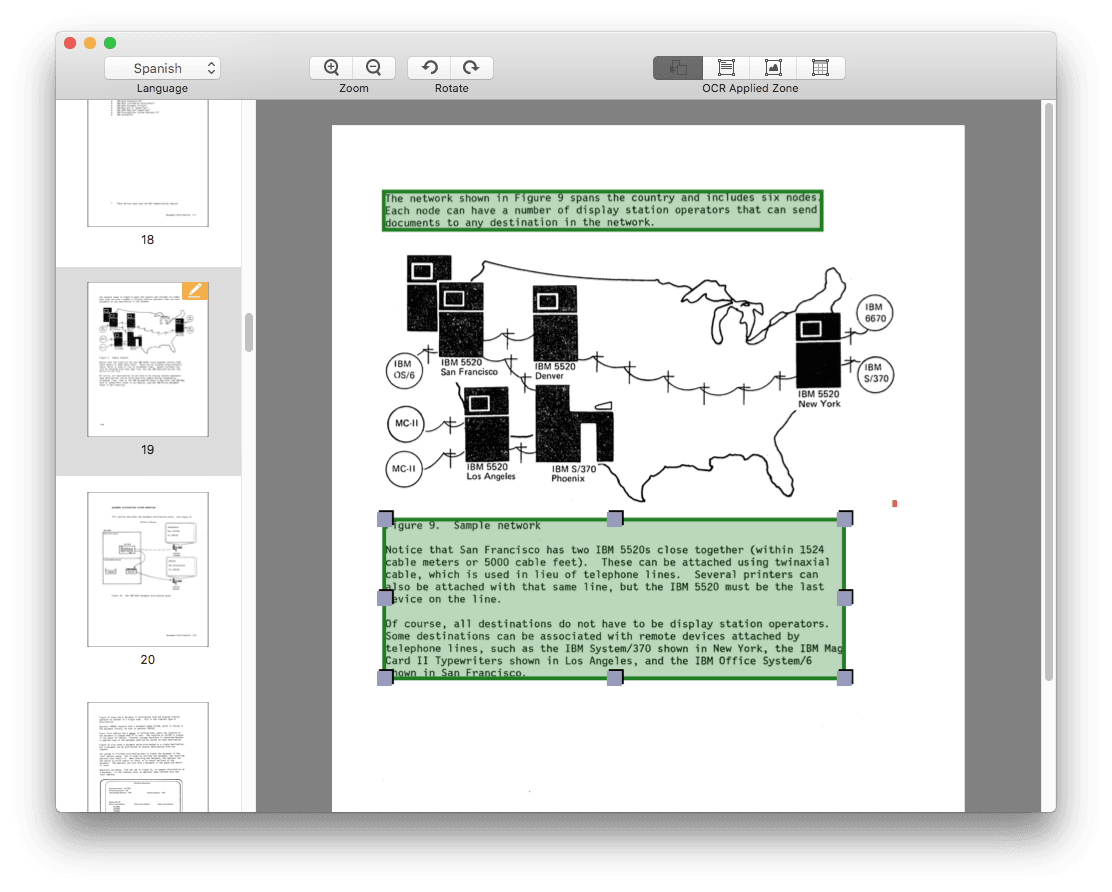
Task: Click the Language selector stepper arrows
Action: tap(210, 67)
